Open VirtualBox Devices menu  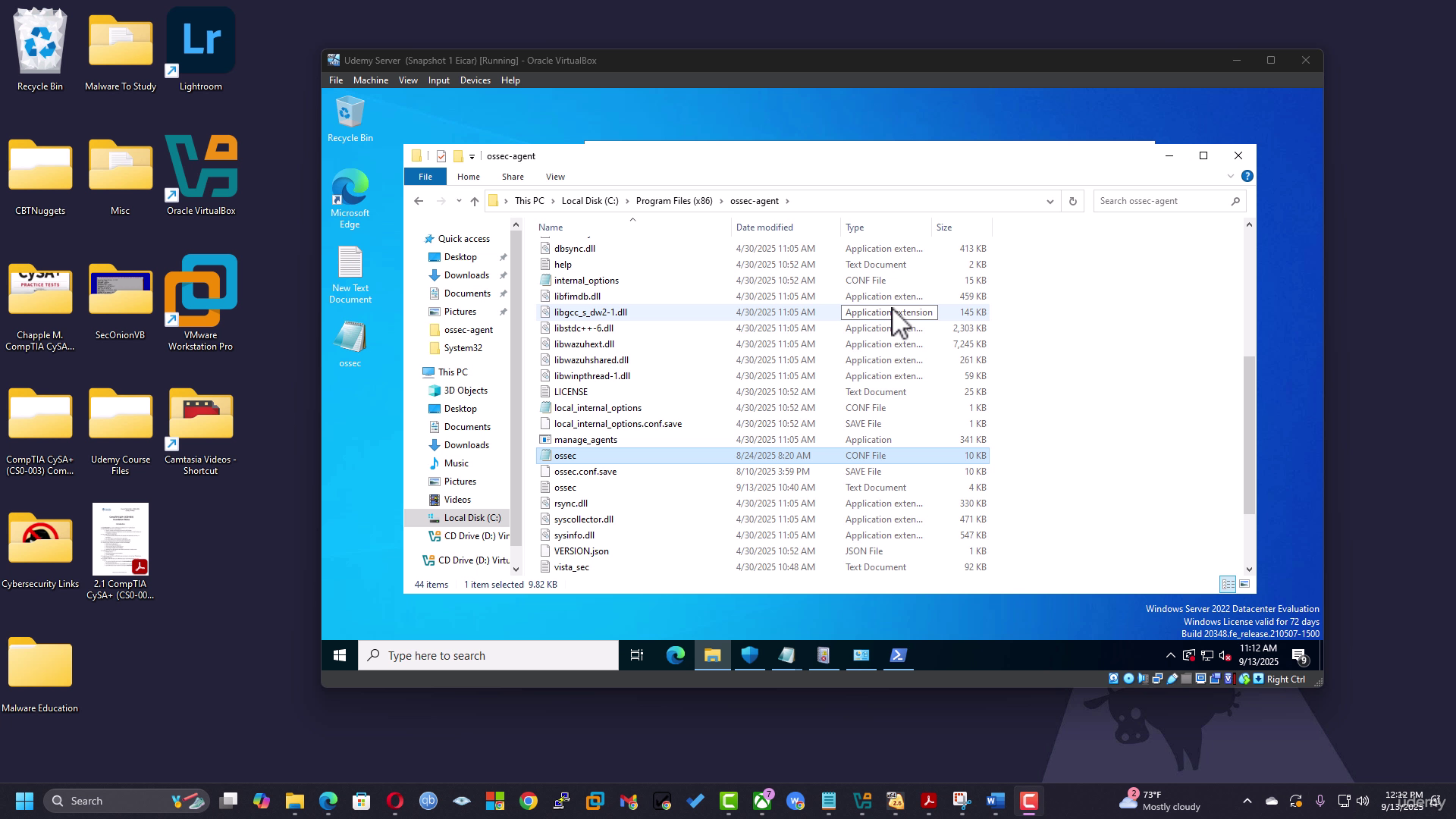coord(475,80)
